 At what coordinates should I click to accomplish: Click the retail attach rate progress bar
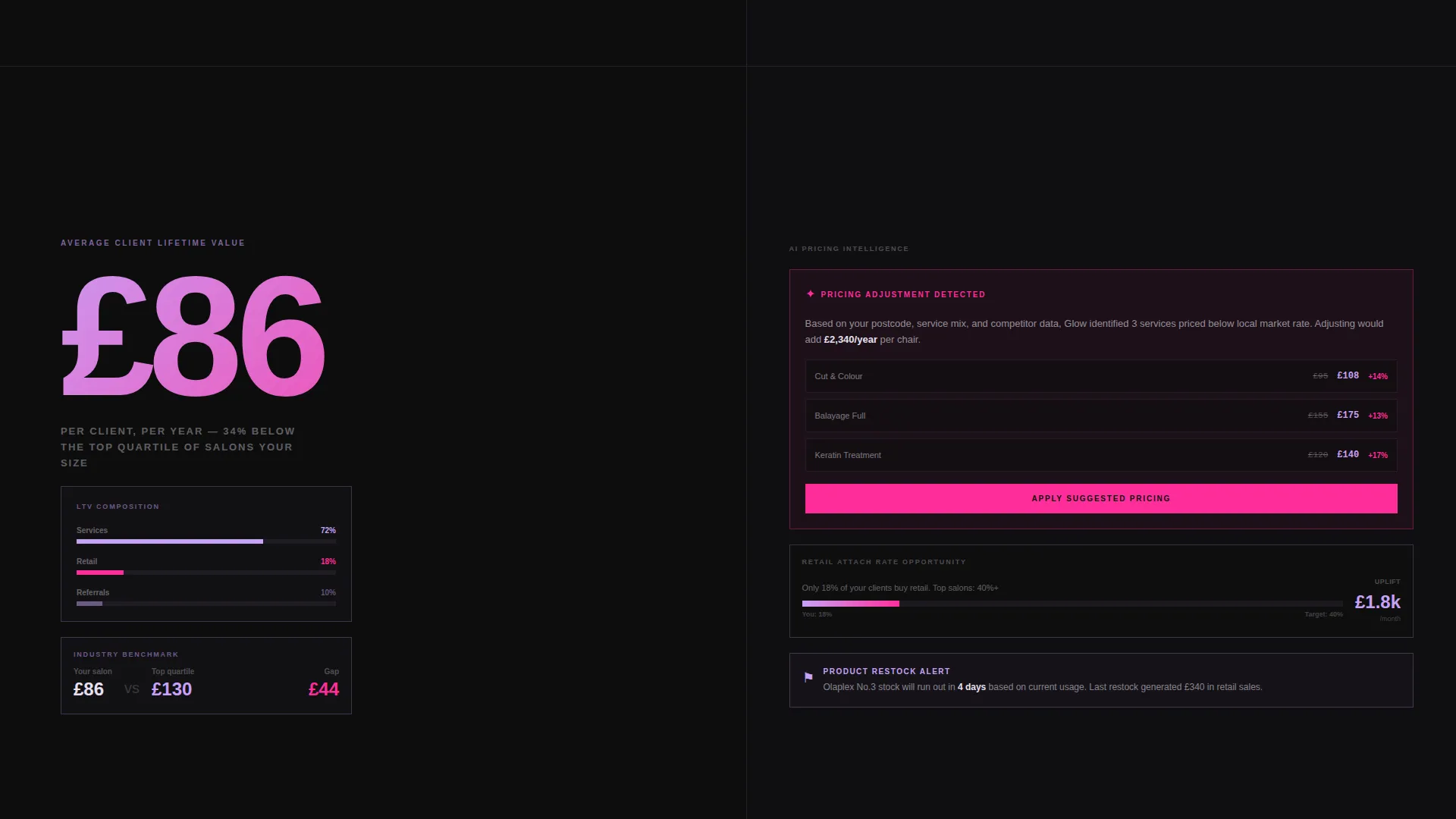click(1072, 604)
